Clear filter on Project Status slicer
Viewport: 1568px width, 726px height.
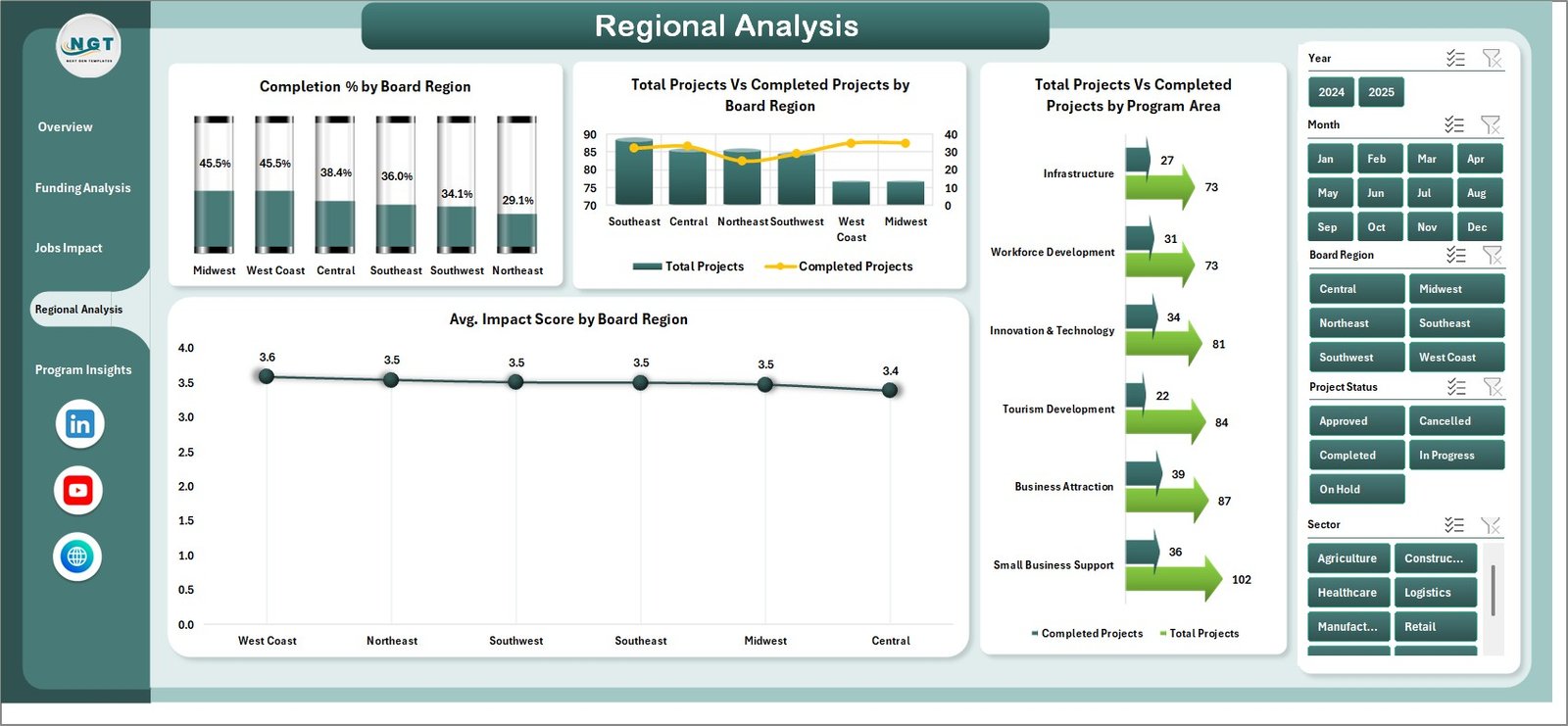[1493, 387]
